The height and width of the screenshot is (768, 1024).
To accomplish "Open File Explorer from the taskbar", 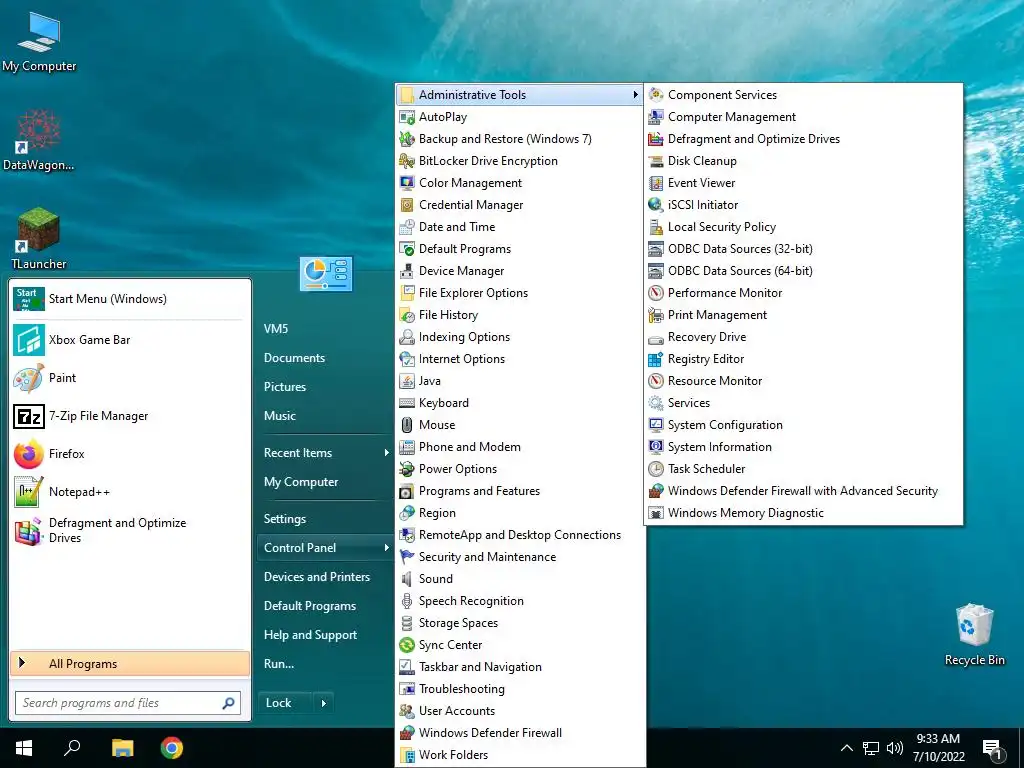I will coord(122,748).
